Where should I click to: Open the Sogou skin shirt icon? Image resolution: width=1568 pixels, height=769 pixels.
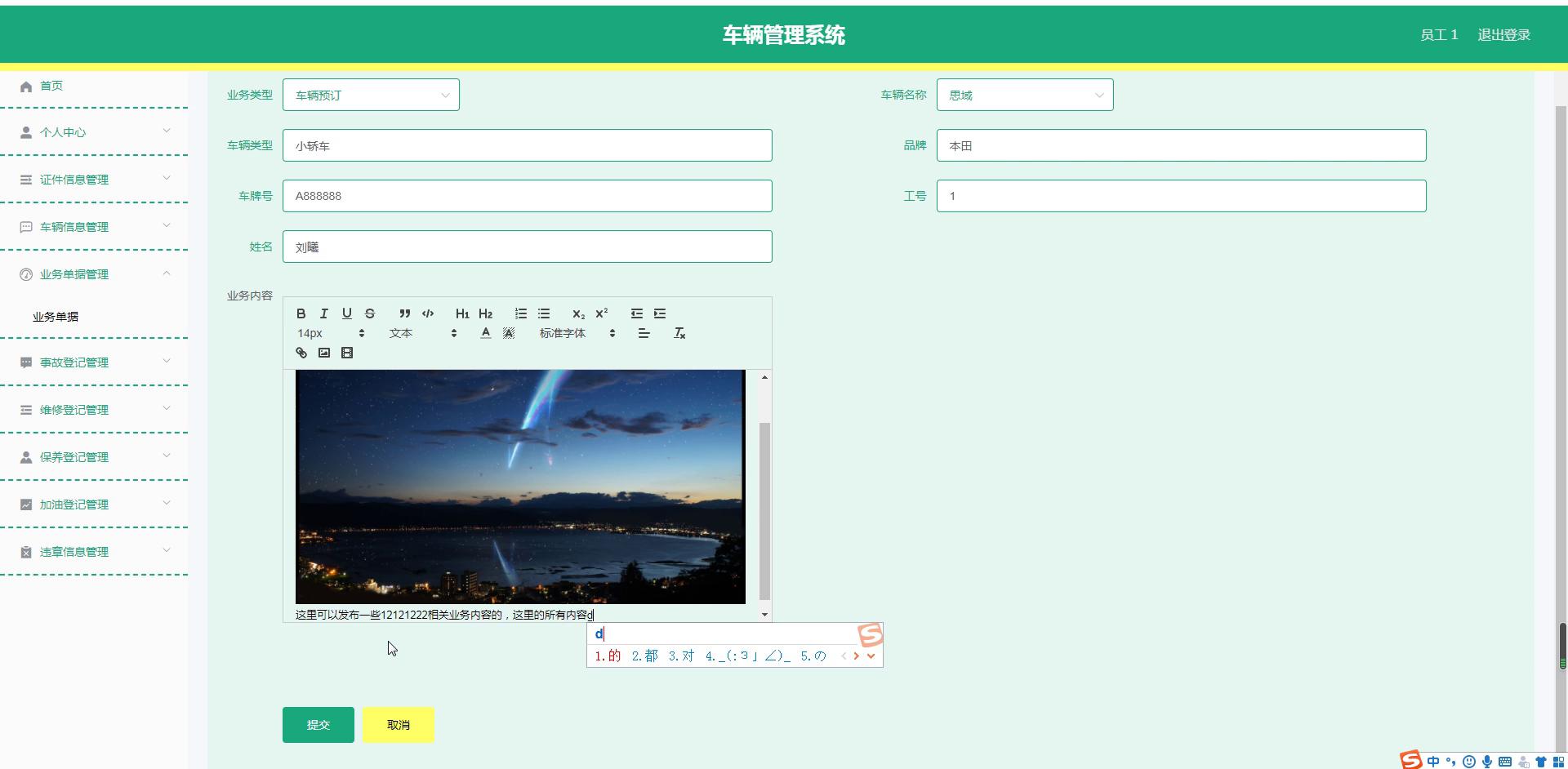click(x=1541, y=761)
